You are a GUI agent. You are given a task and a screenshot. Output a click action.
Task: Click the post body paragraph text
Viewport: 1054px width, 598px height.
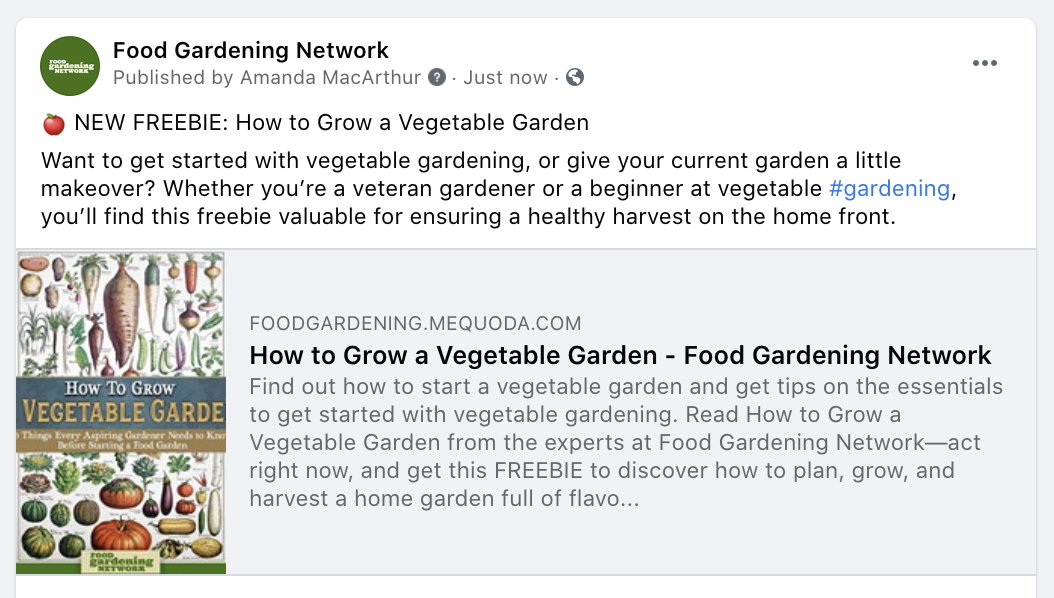click(x=499, y=189)
